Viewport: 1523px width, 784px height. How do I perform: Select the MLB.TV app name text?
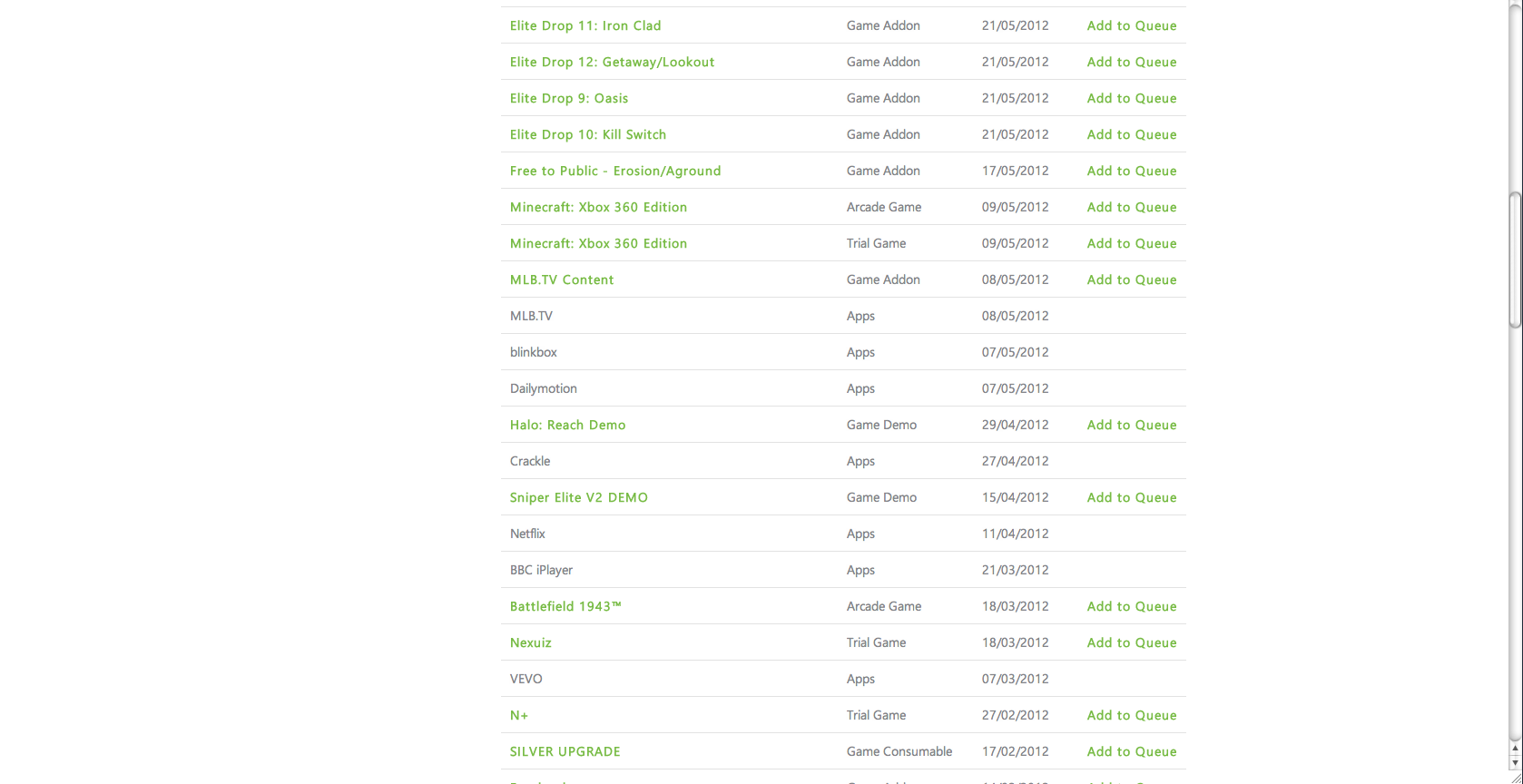point(531,316)
